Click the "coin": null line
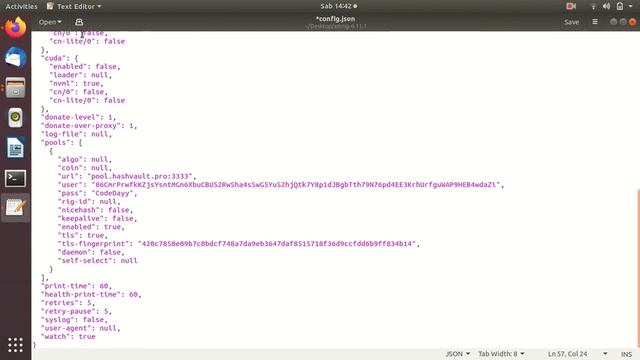This screenshot has height=360, width=640. tap(84, 168)
